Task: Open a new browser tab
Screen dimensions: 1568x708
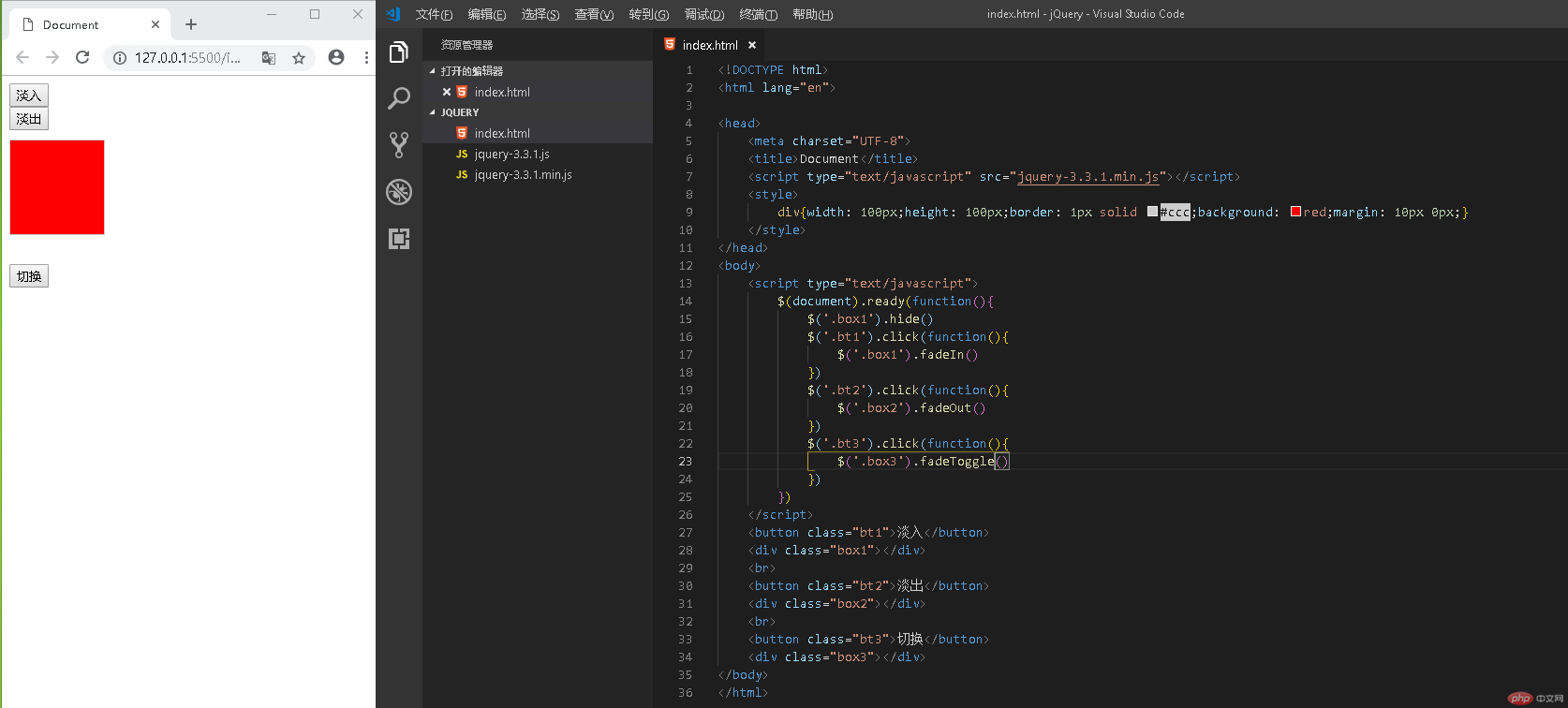Action: coord(191,24)
